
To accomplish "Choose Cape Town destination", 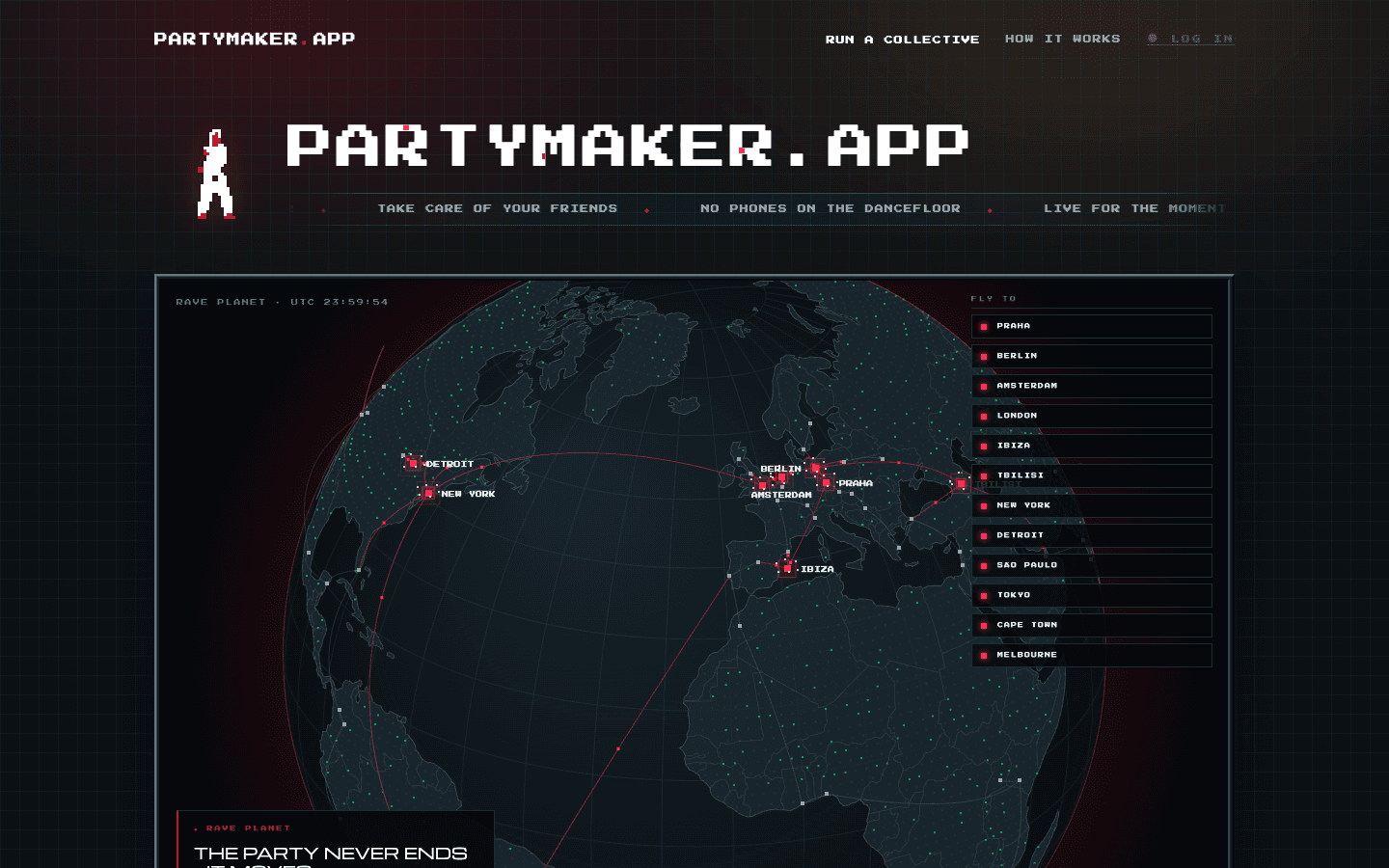I will point(1092,625).
